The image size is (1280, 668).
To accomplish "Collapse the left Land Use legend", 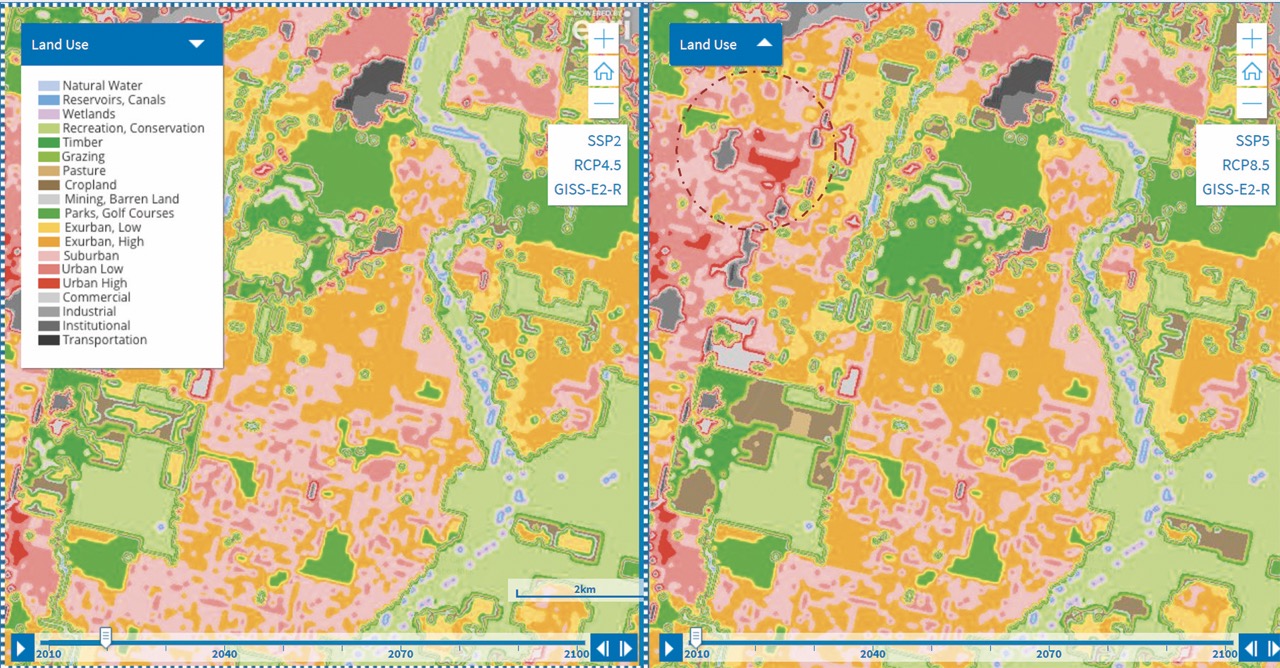I will click(x=196, y=44).
